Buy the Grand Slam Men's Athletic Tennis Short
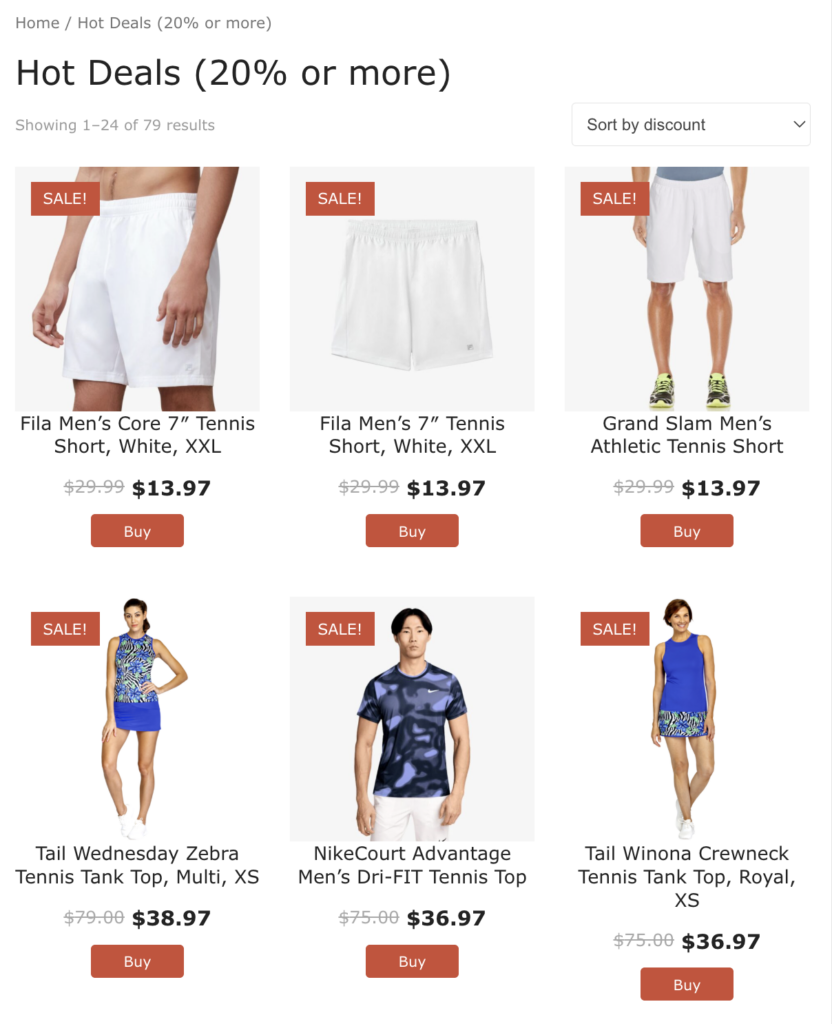 point(687,531)
